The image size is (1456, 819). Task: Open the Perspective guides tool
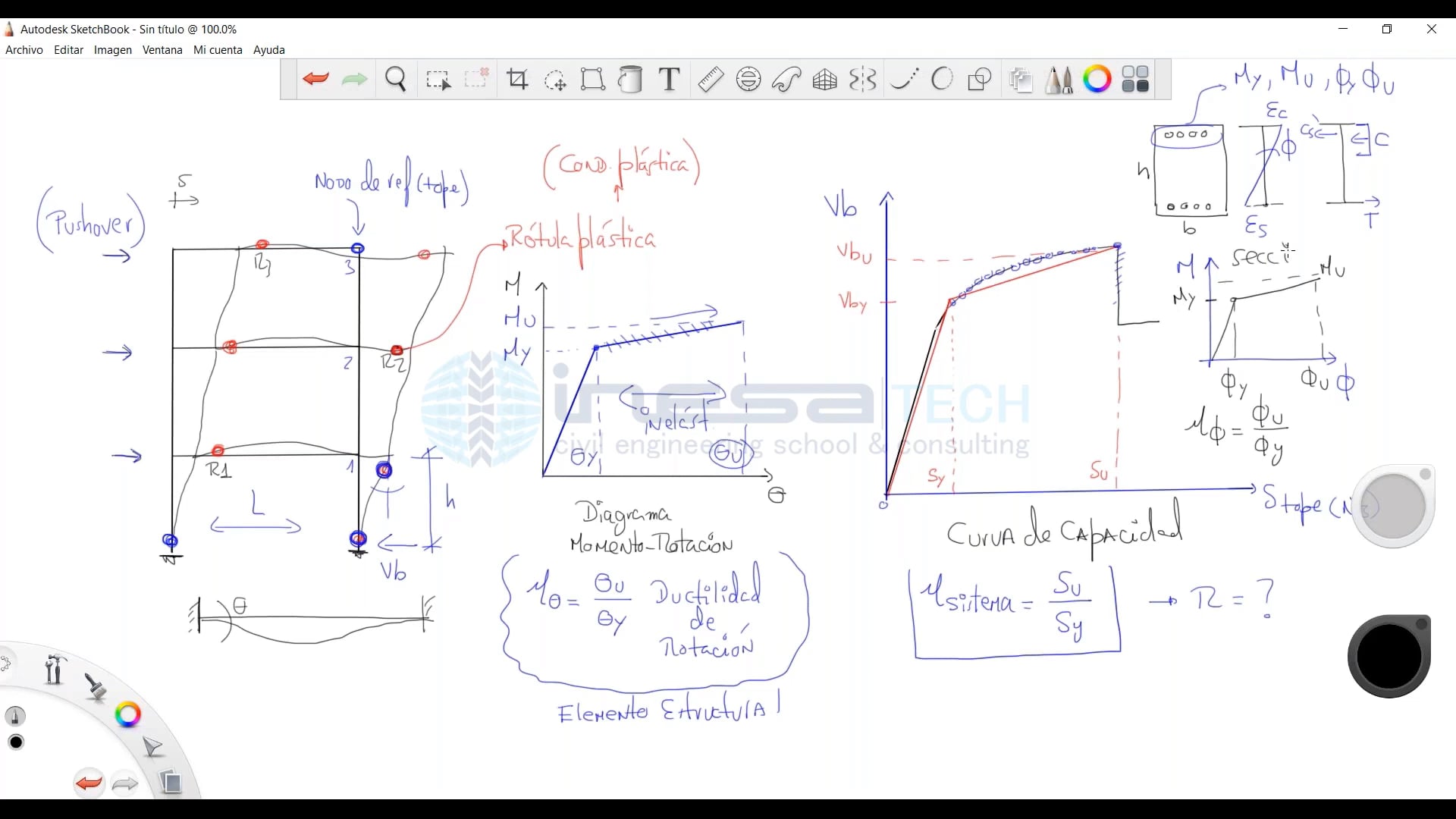click(824, 79)
